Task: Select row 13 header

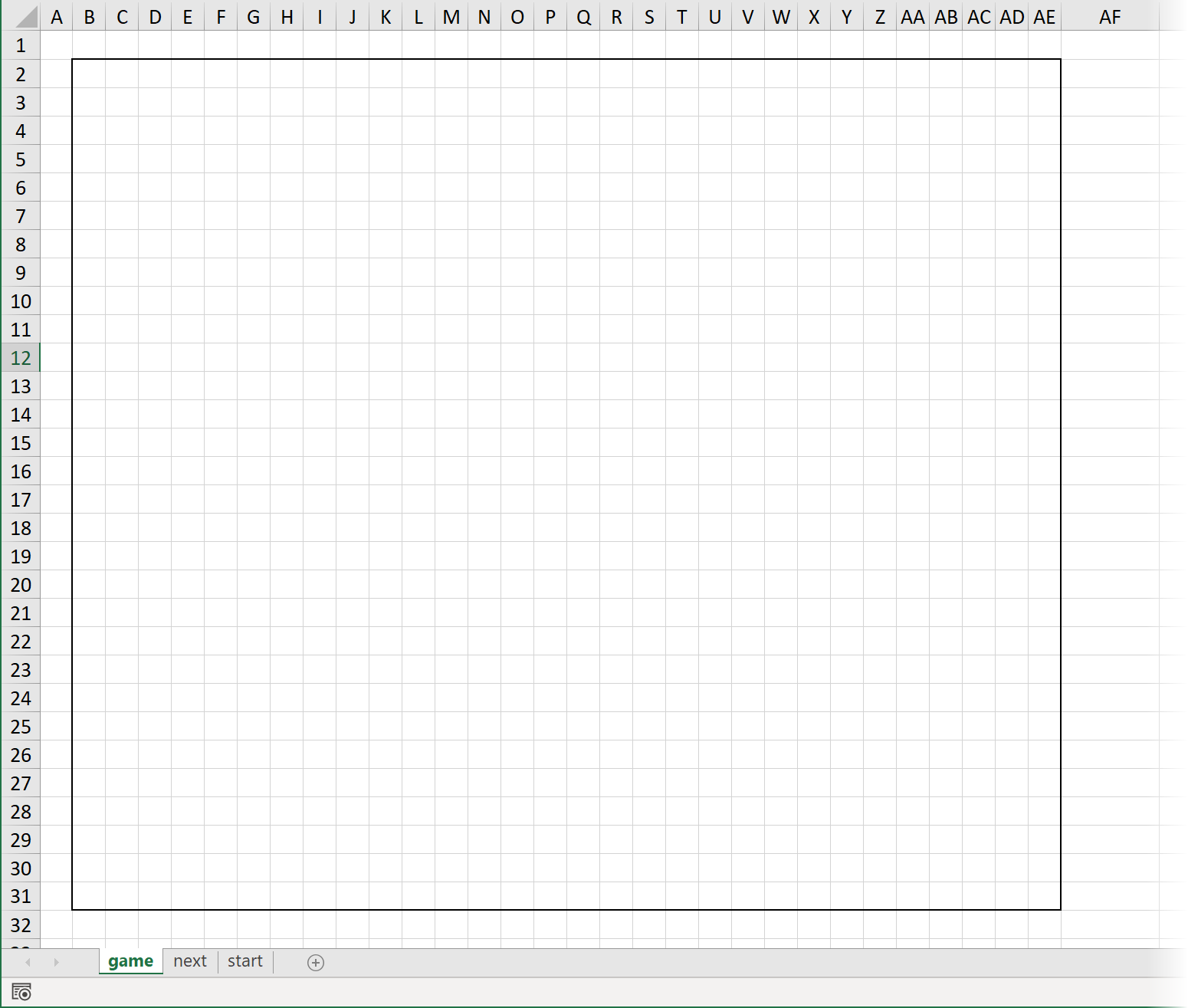Action: (x=21, y=386)
